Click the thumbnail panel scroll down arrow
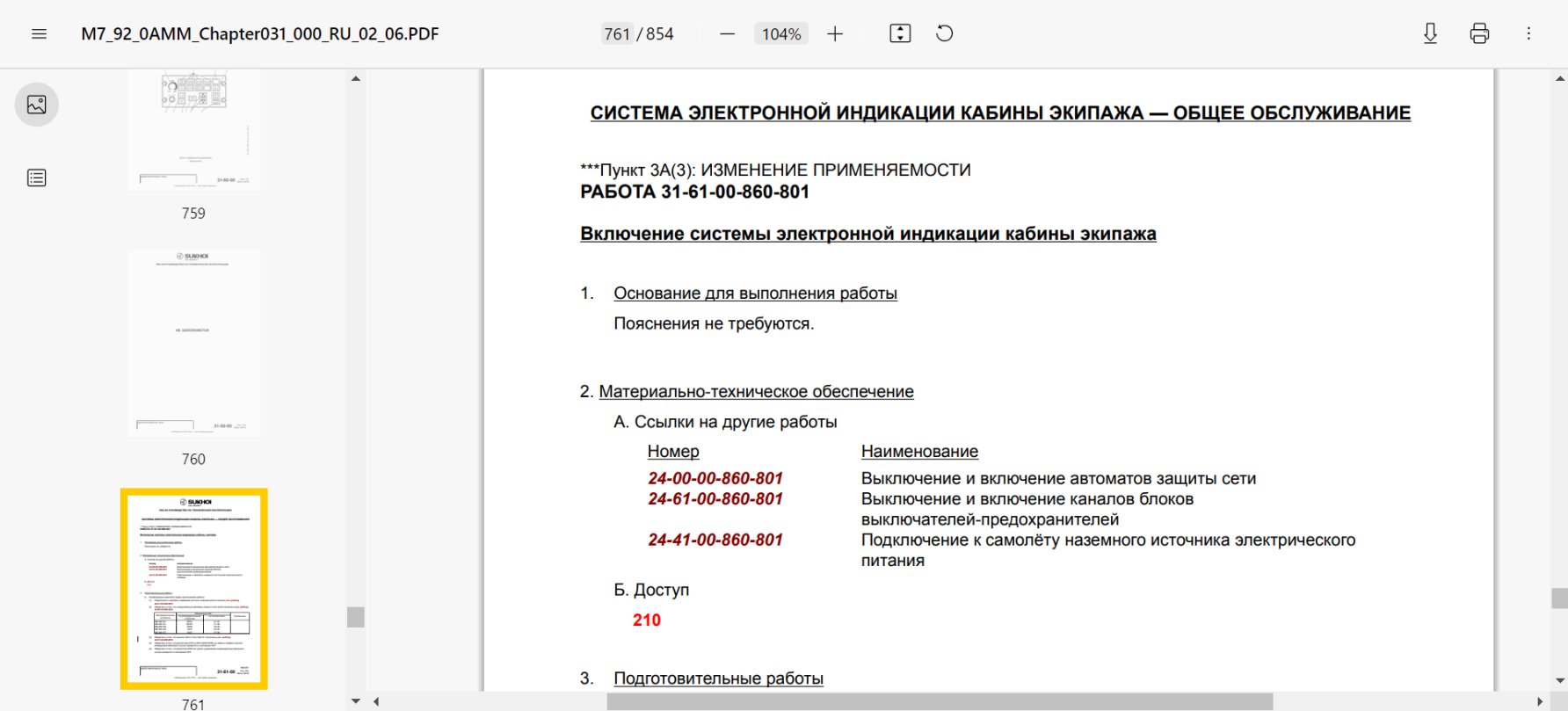 356,701
